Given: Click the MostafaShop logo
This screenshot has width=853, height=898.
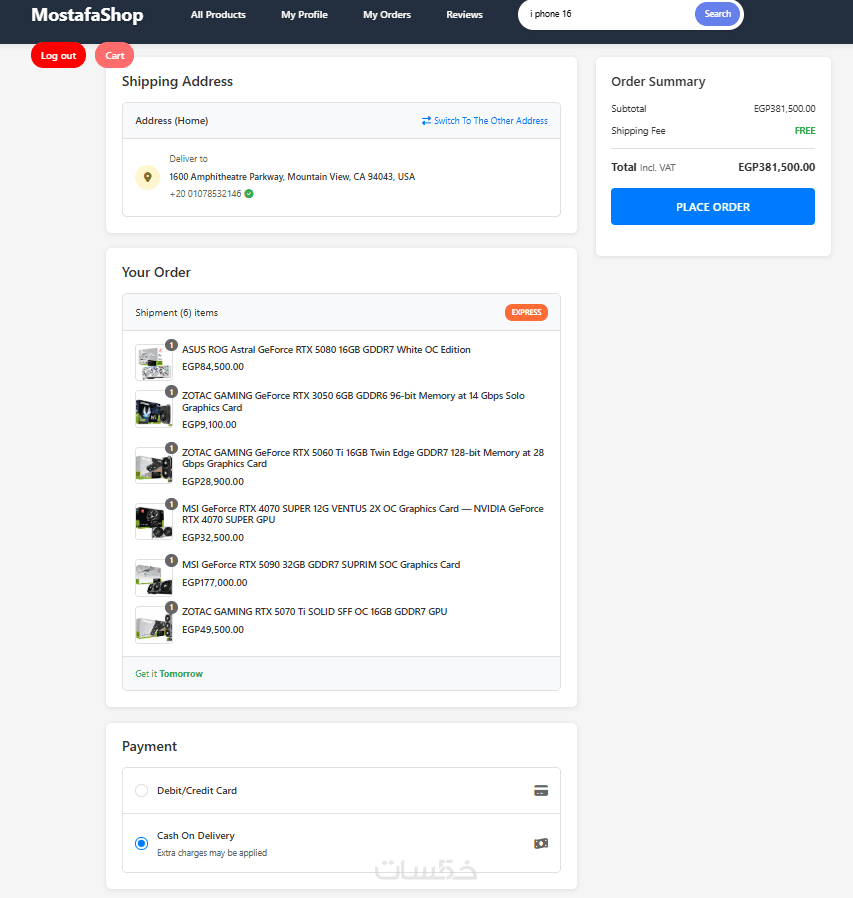Looking at the screenshot, I should point(87,15).
